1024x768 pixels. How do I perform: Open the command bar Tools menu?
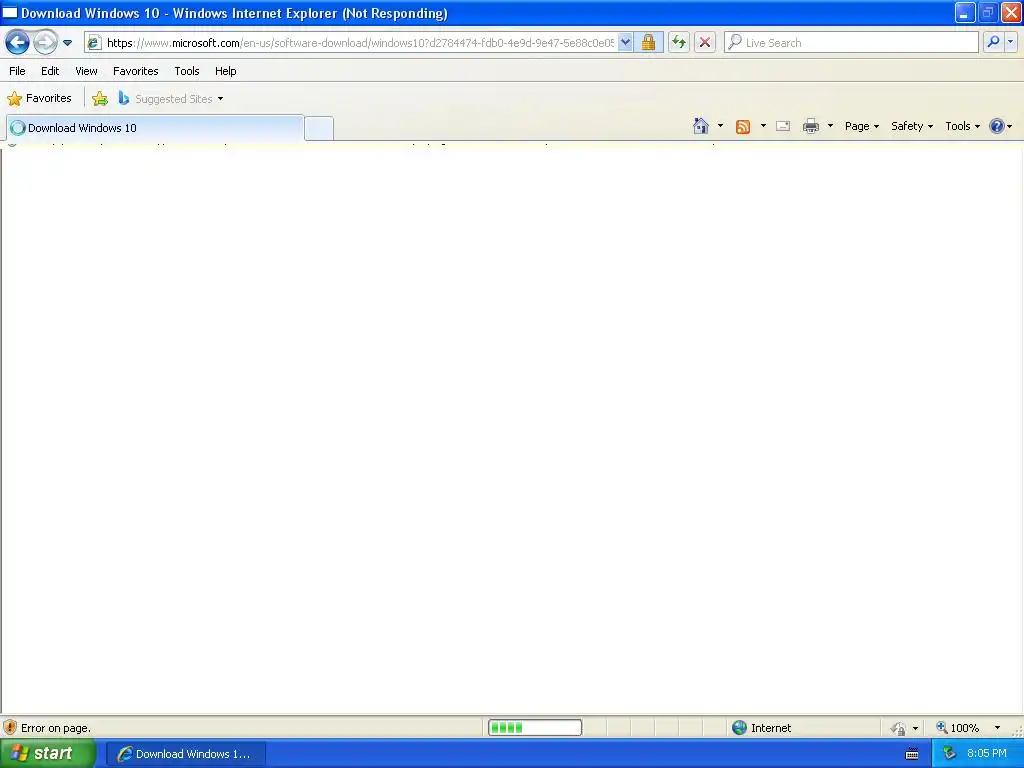tap(963, 126)
